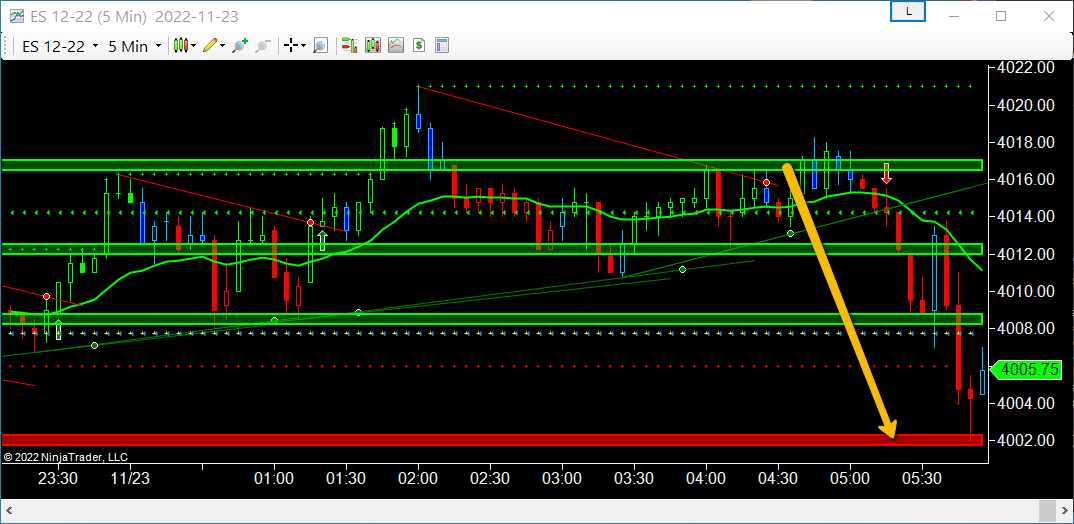Click the zoom out magnifier icon
The width and height of the screenshot is (1074, 524).
[x=262, y=46]
